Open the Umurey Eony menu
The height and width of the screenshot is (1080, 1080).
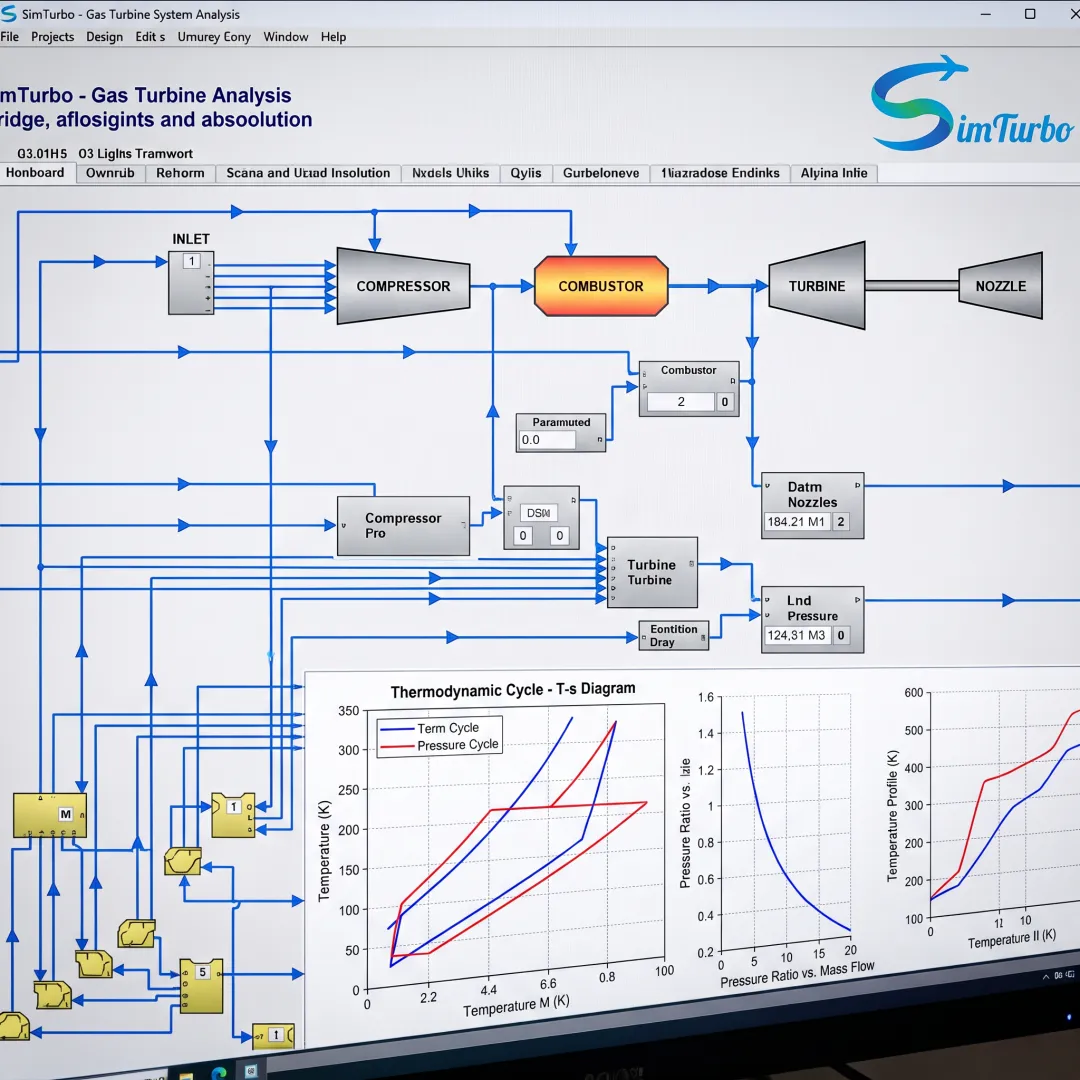coord(214,37)
